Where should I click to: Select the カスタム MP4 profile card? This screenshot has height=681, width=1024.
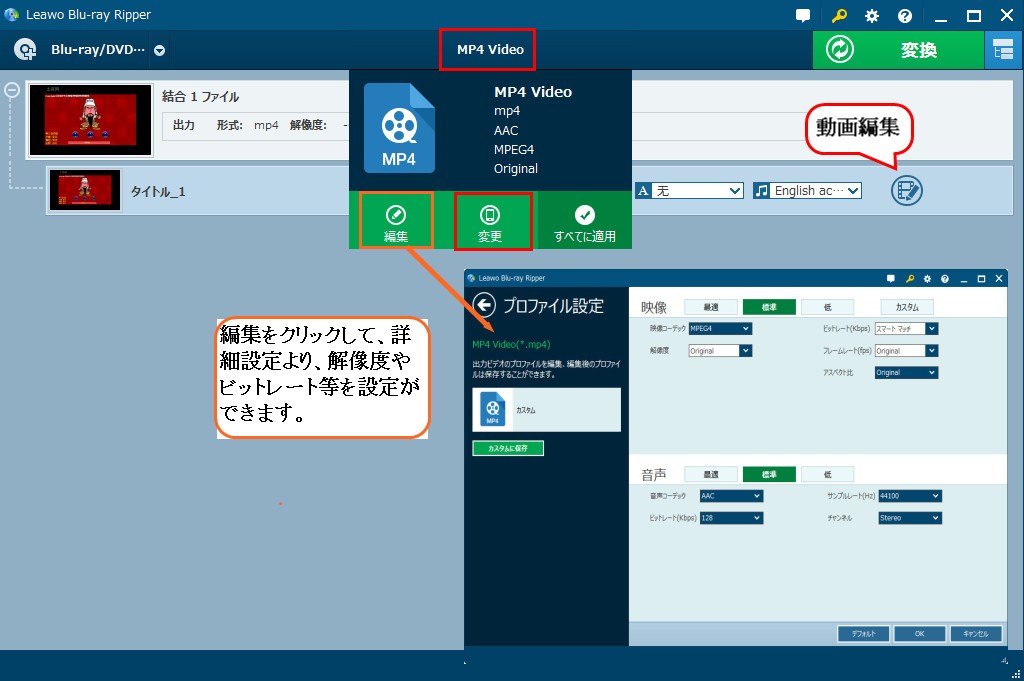point(547,410)
